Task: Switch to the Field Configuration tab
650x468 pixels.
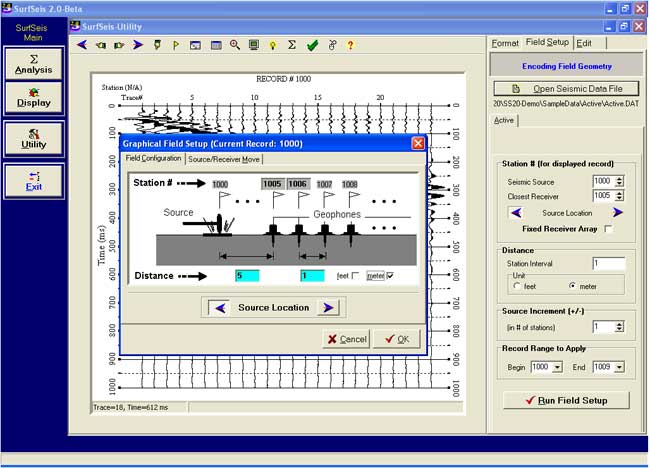Action: (x=153, y=158)
